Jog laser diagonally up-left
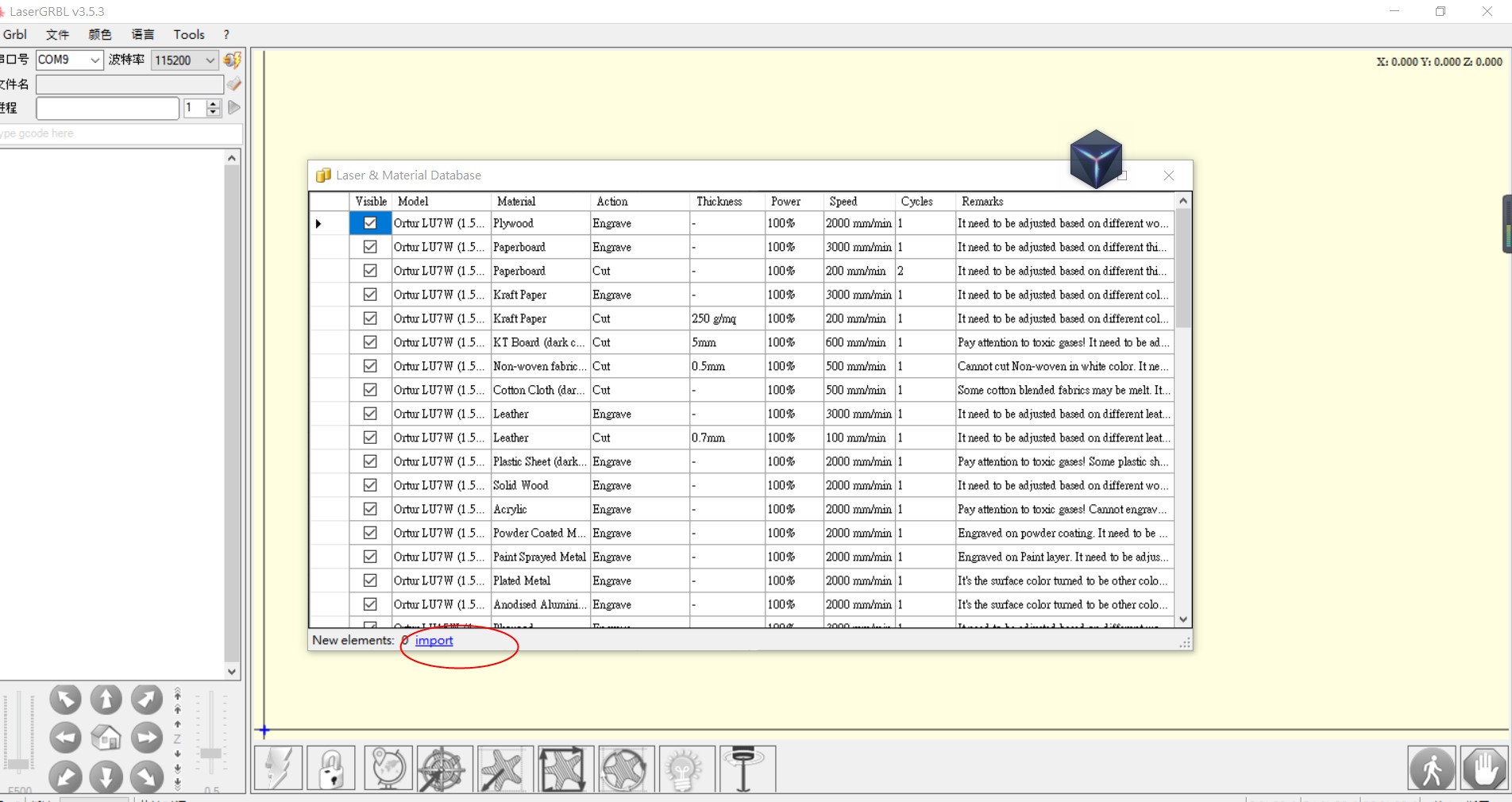Viewport: 1512px width, 802px height. point(65,700)
